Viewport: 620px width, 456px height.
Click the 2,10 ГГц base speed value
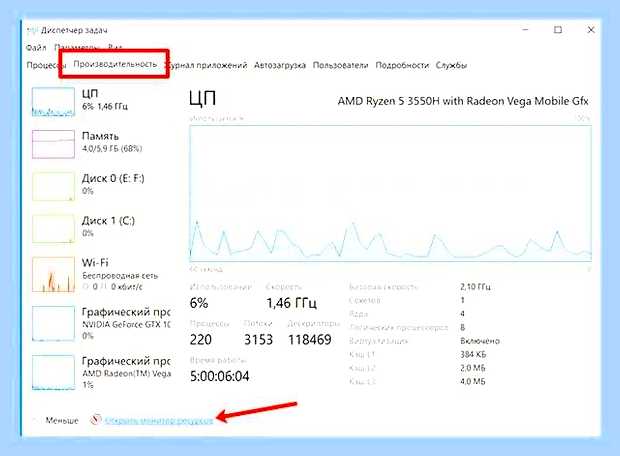[475, 287]
